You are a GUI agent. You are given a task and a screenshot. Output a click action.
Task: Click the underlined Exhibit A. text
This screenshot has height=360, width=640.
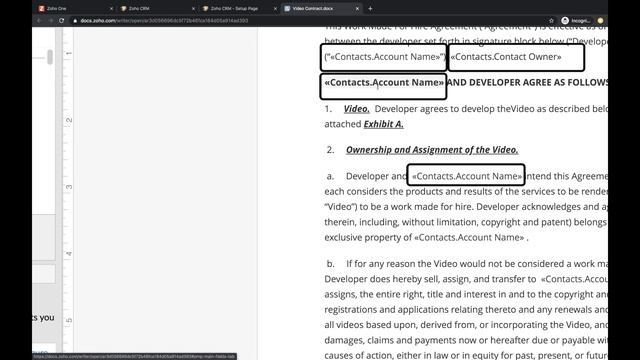click(x=384, y=124)
